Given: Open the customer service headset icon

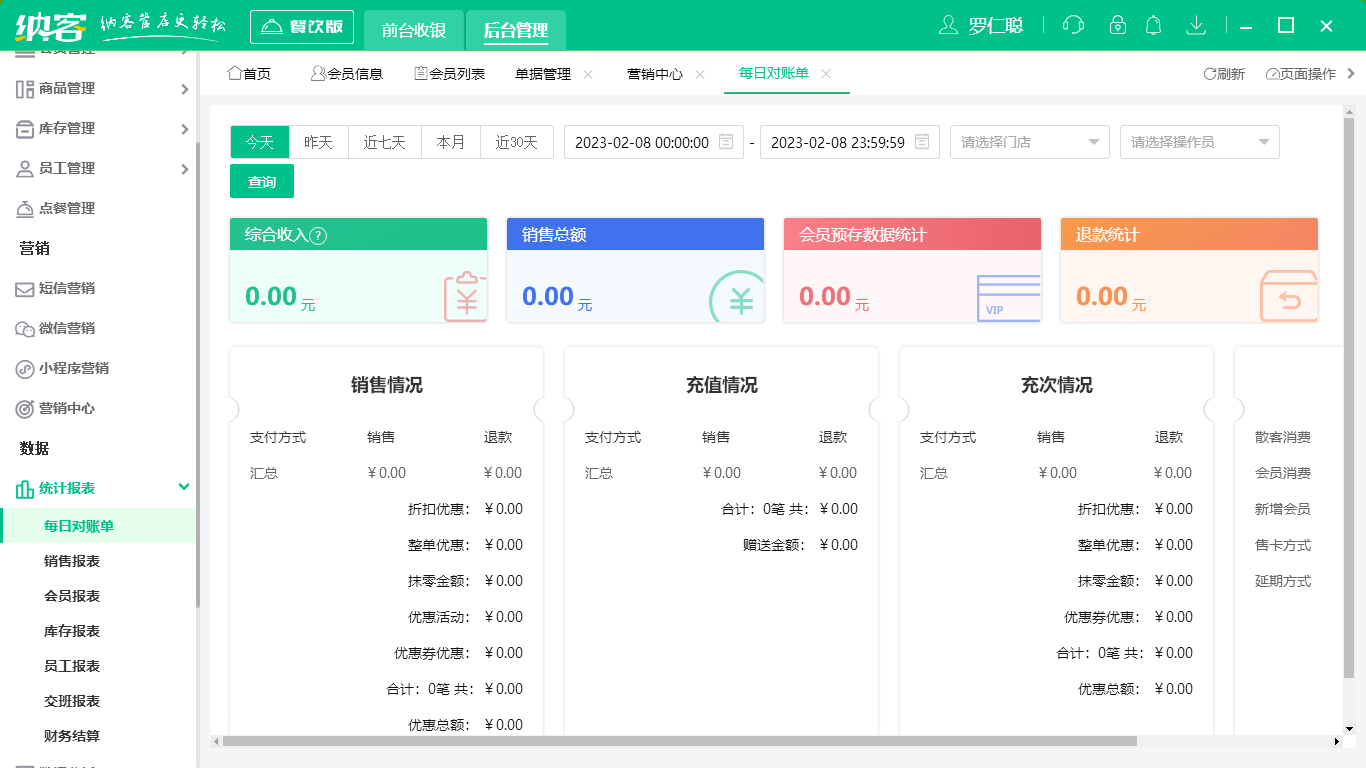Looking at the screenshot, I should [x=1072, y=25].
